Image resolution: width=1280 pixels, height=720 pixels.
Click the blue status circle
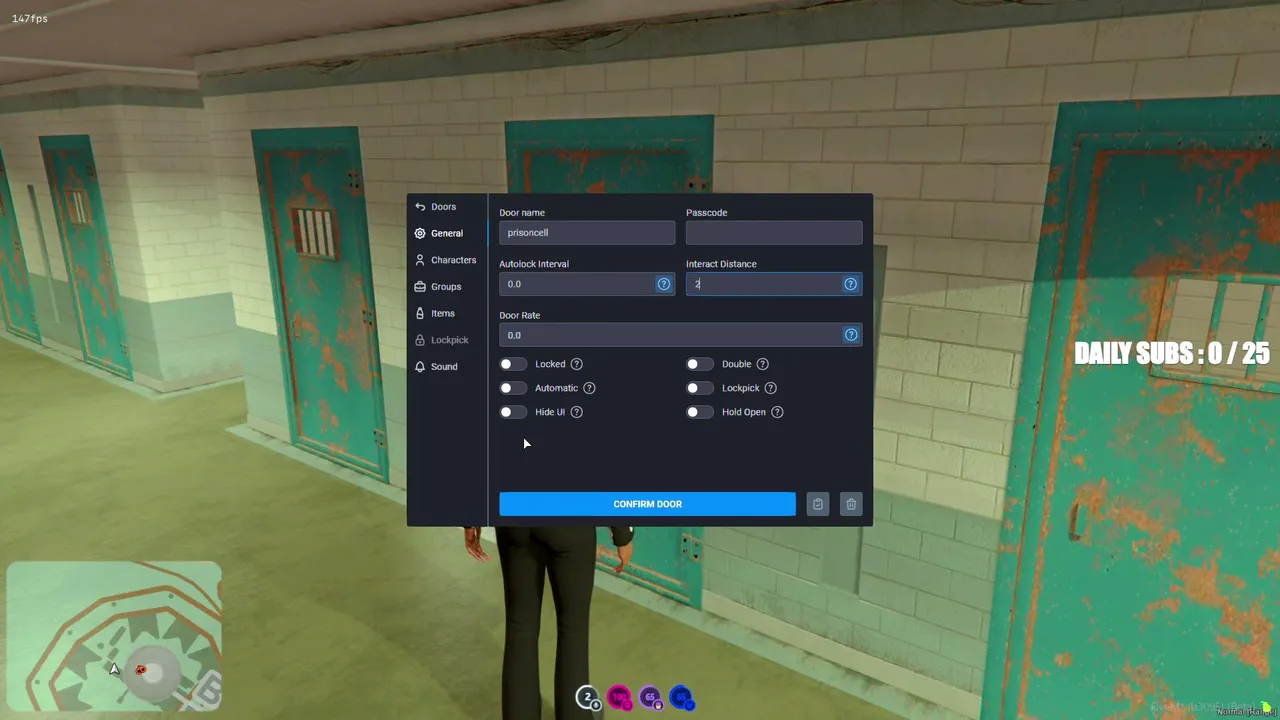coord(681,697)
